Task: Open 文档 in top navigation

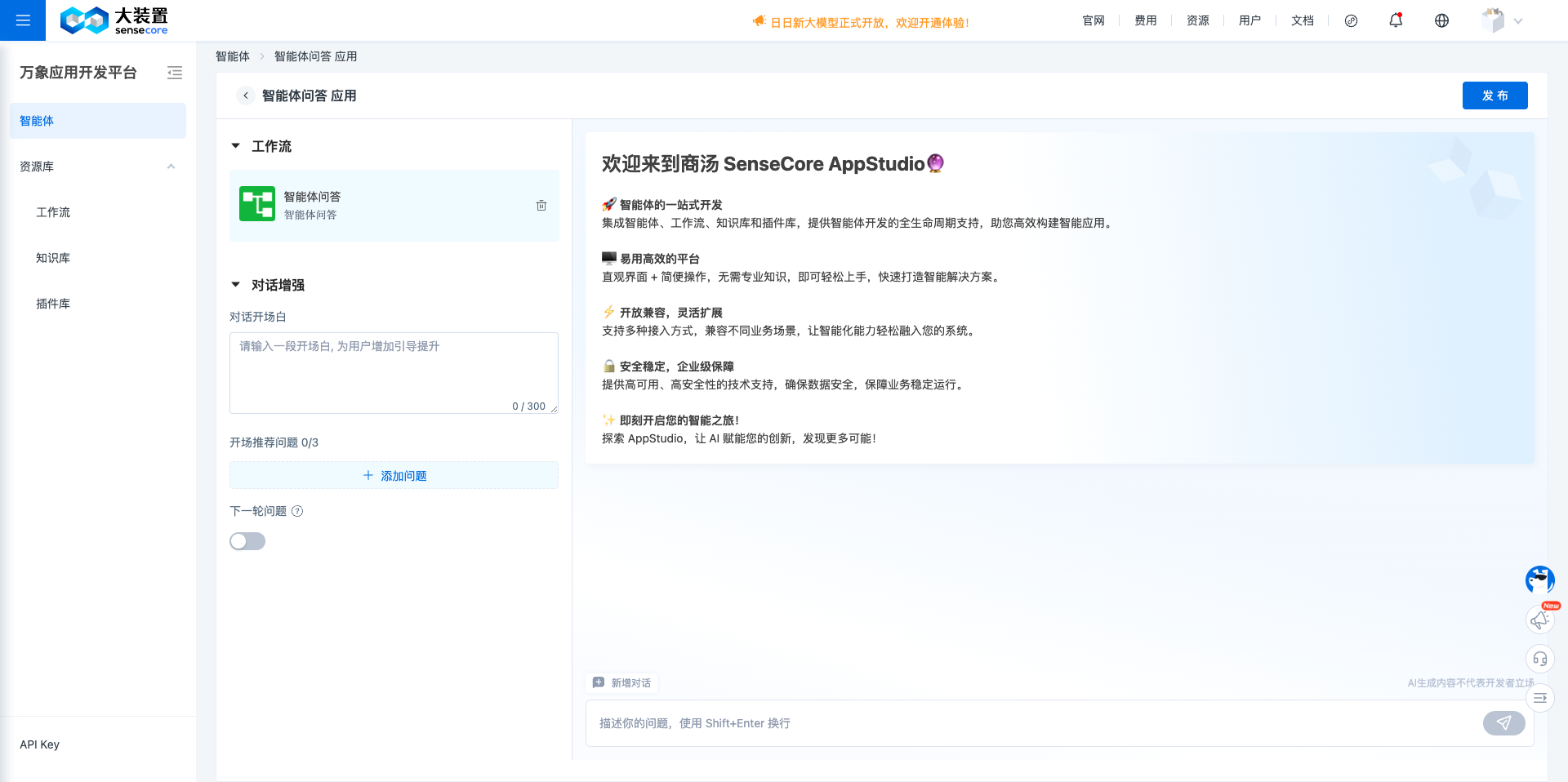Action: click(1303, 20)
